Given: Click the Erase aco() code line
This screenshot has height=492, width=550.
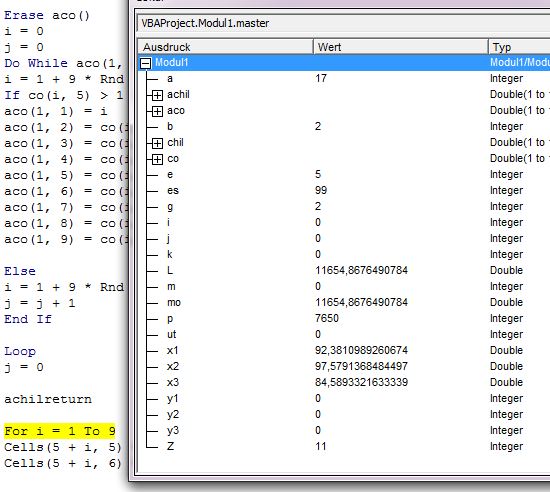Looking at the screenshot, I should 47,15.
